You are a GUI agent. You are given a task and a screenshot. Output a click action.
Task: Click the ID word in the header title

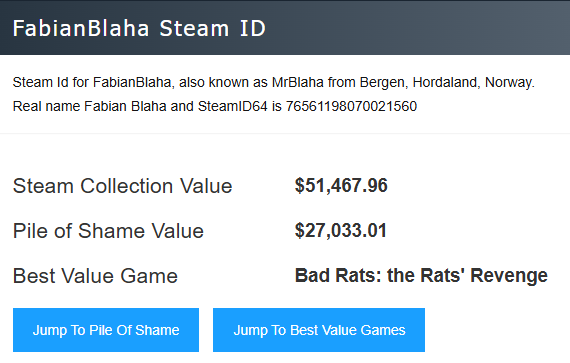click(x=253, y=28)
